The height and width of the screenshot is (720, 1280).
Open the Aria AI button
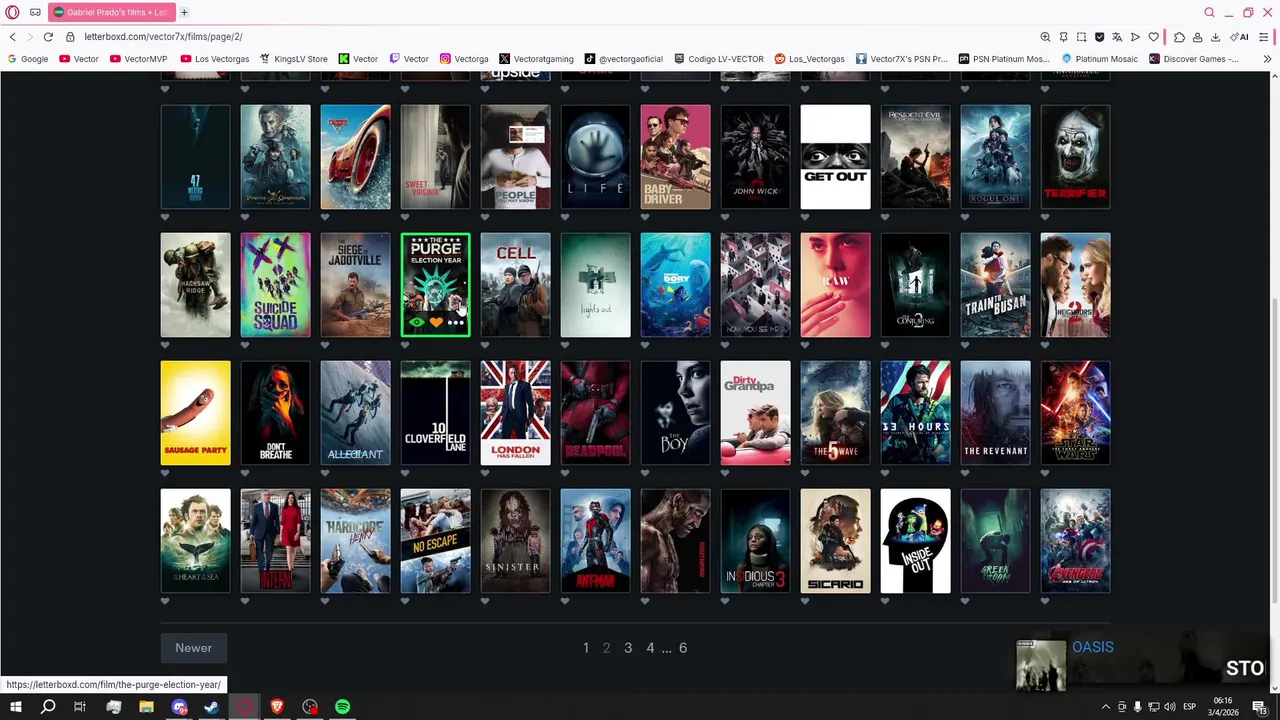[x=1239, y=37]
